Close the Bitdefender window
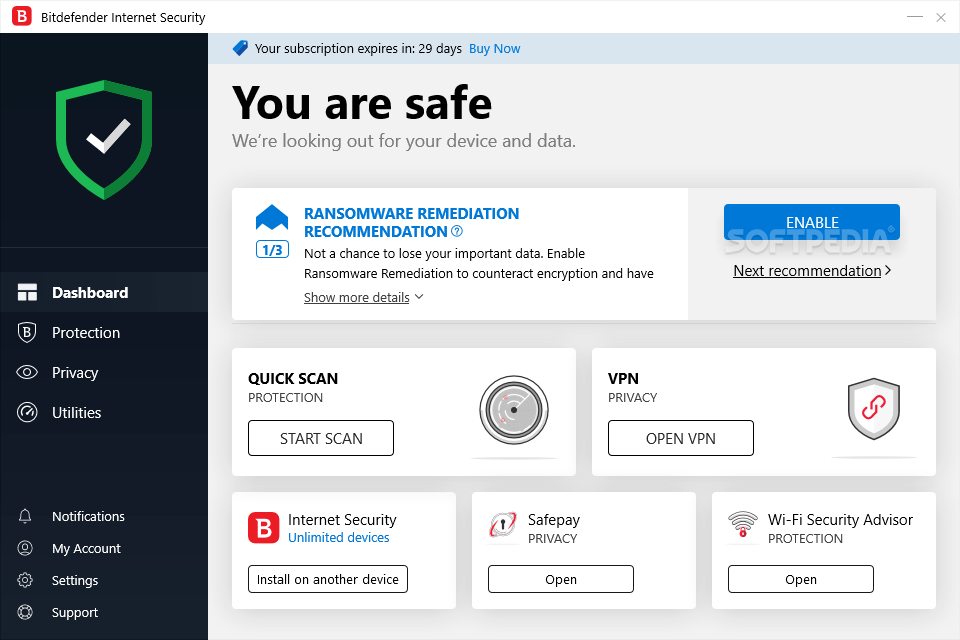This screenshot has width=960, height=640. coord(941,17)
